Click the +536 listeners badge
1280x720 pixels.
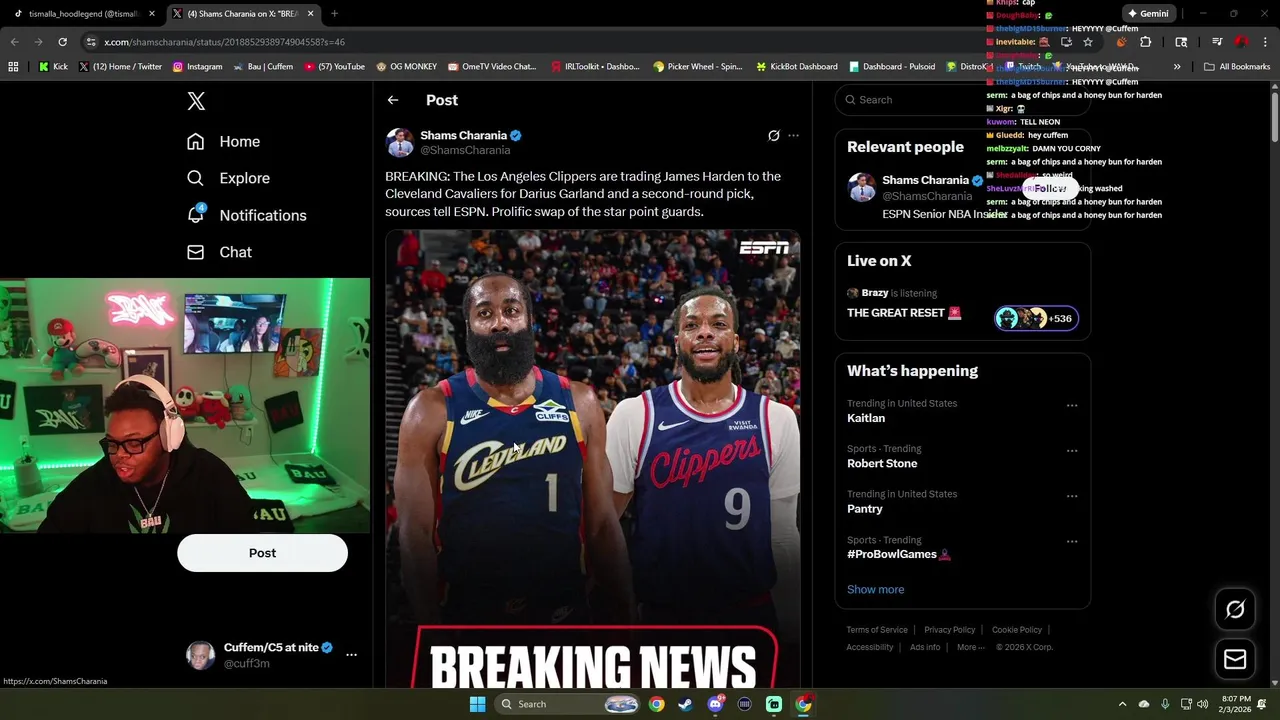click(x=1037, y=318)
